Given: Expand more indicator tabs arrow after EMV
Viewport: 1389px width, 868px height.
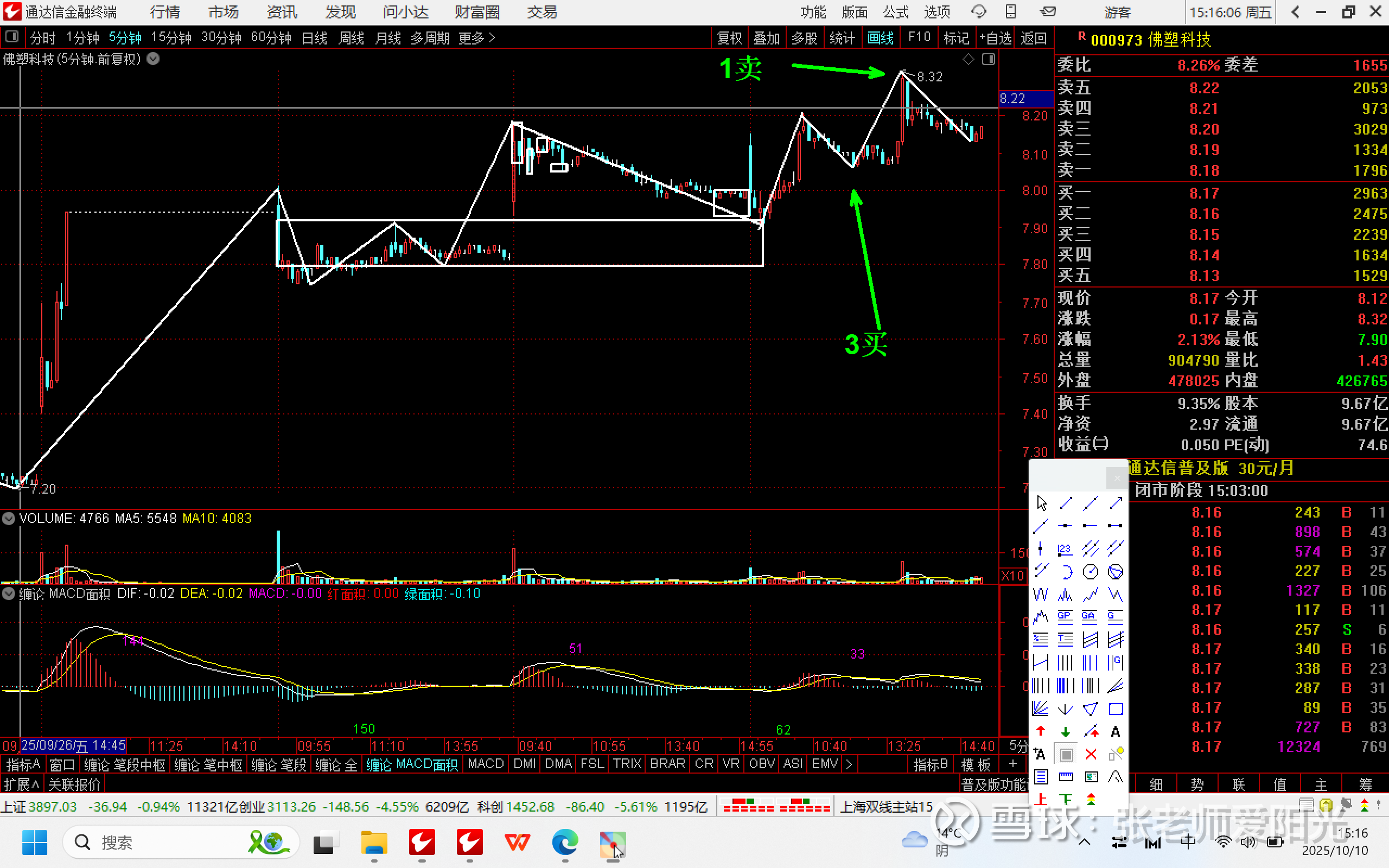Looking at the screenshot, I should pos(849,764).
